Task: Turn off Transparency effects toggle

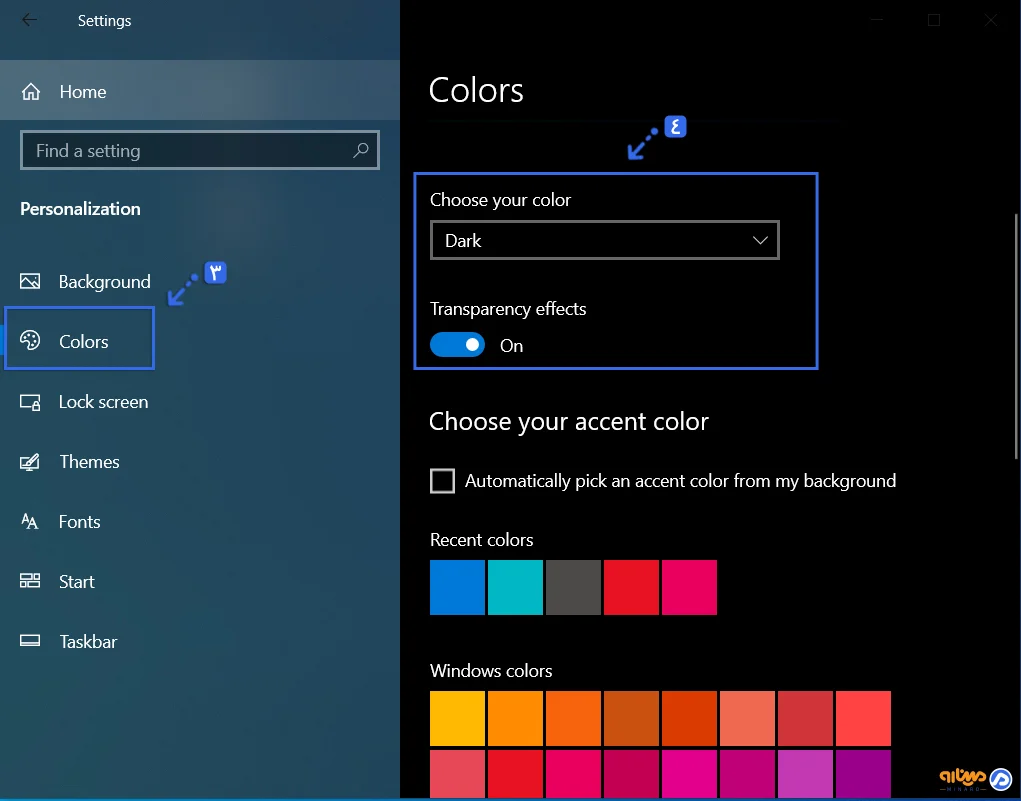Action: (457, 344)
